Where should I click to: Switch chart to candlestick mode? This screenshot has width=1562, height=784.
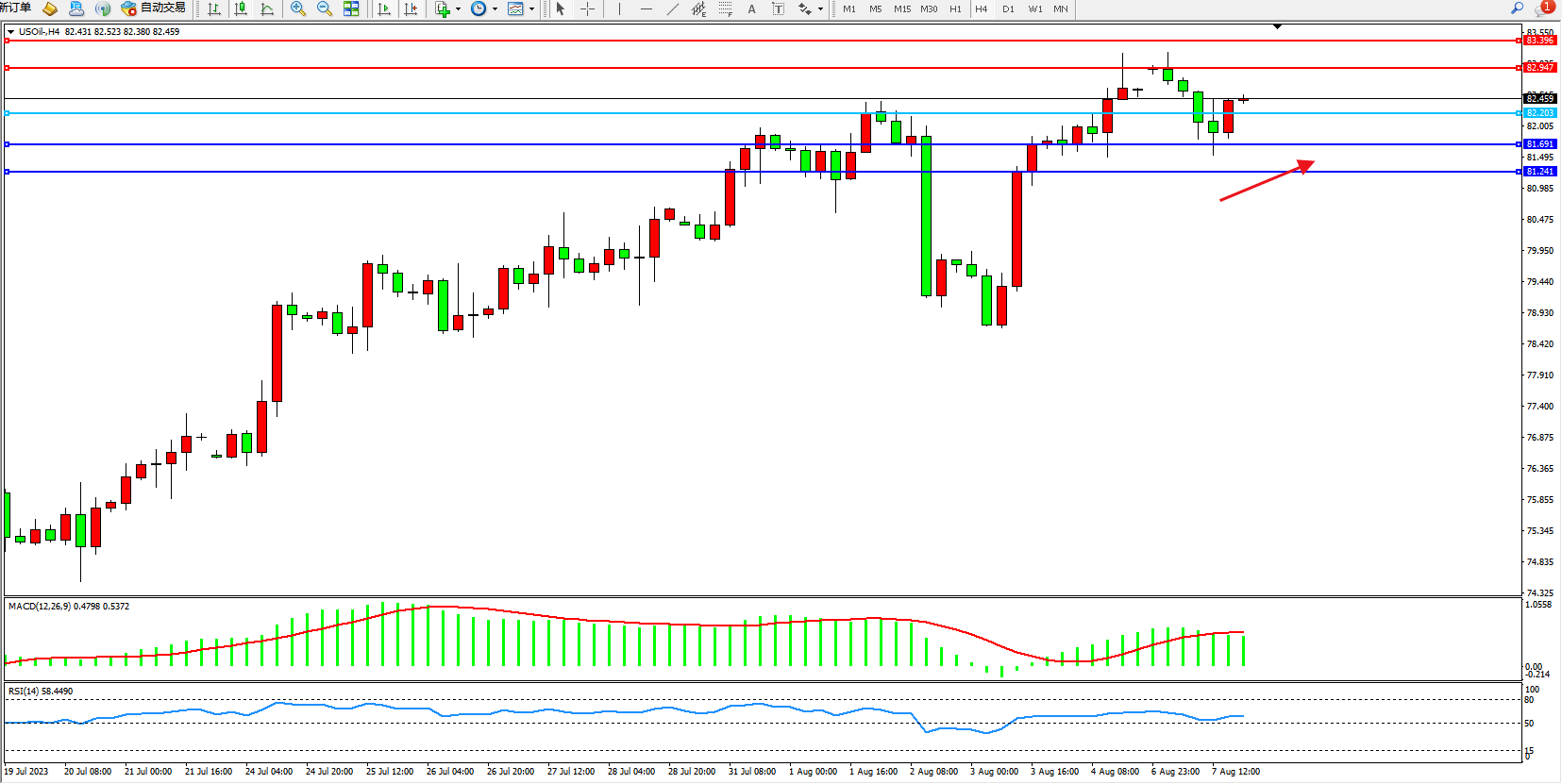(x=241, y=8)
